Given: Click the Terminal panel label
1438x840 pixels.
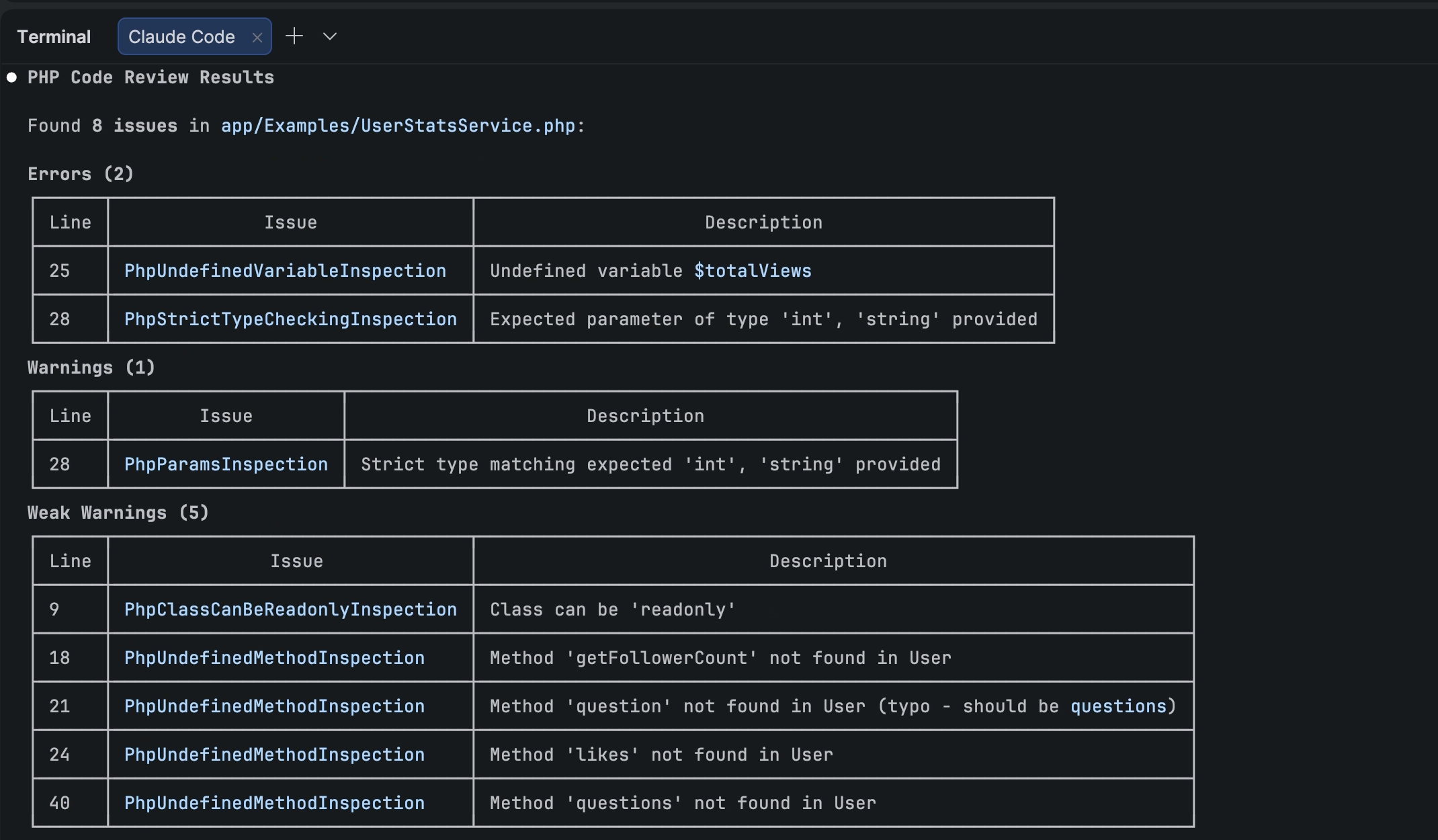Looking at the screenshot, I should pos(54,37).
